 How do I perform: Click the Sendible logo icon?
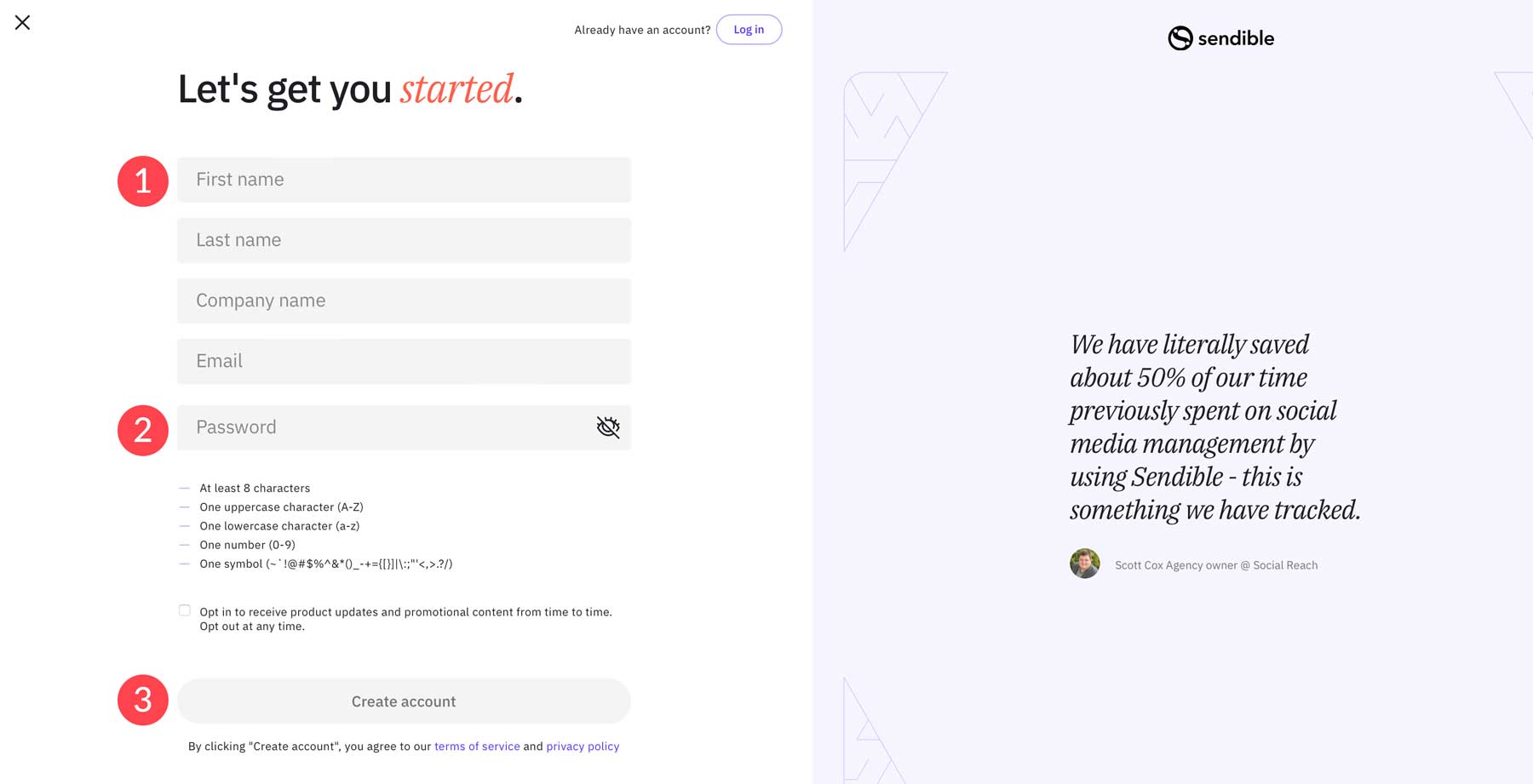(x=1179, y=38)
